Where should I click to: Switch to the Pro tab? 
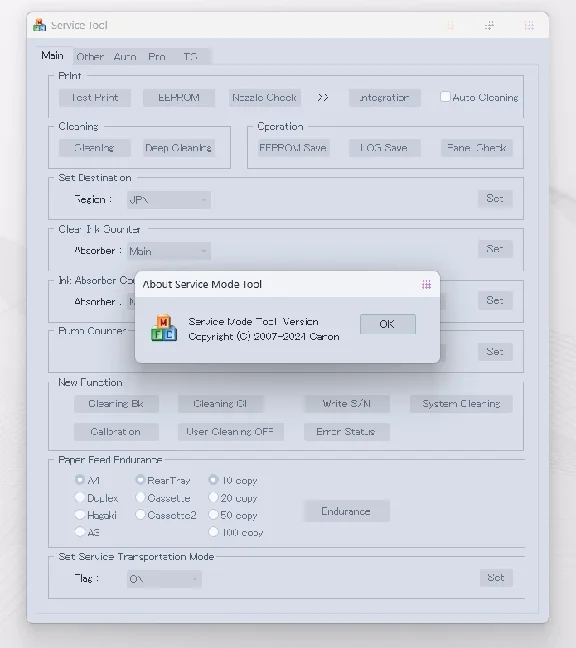pyautogui.click(x=157, y=57)
